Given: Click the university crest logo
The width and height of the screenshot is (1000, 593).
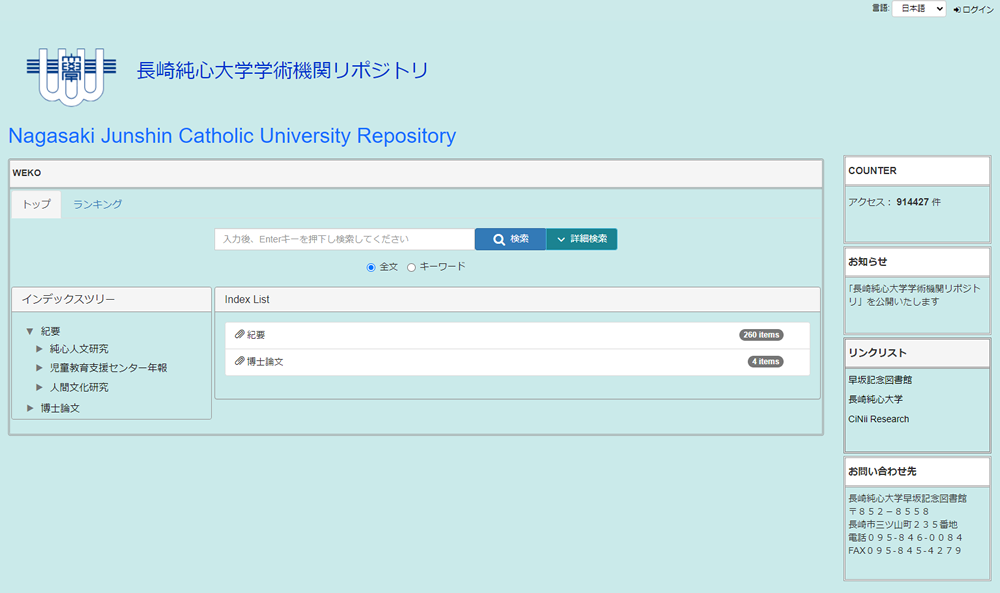Looking at the screenshot, I should pyautogui.click(x=71, y=76).
